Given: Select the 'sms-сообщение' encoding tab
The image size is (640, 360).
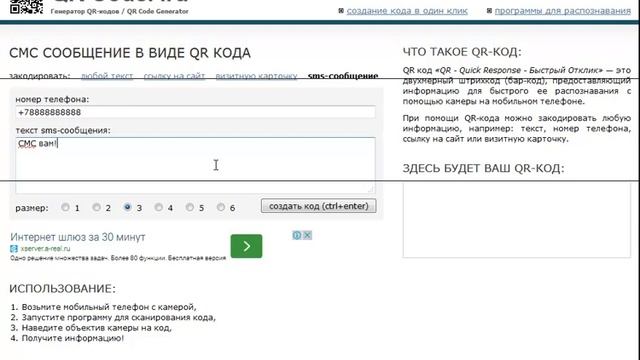Looking at the screenshot, I should coord(343,76).
